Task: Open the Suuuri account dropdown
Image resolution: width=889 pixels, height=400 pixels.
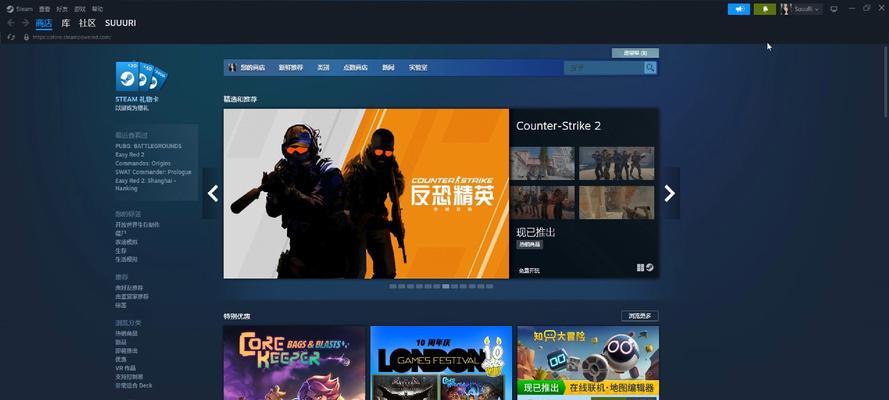Action: click(x=808, y=9)
